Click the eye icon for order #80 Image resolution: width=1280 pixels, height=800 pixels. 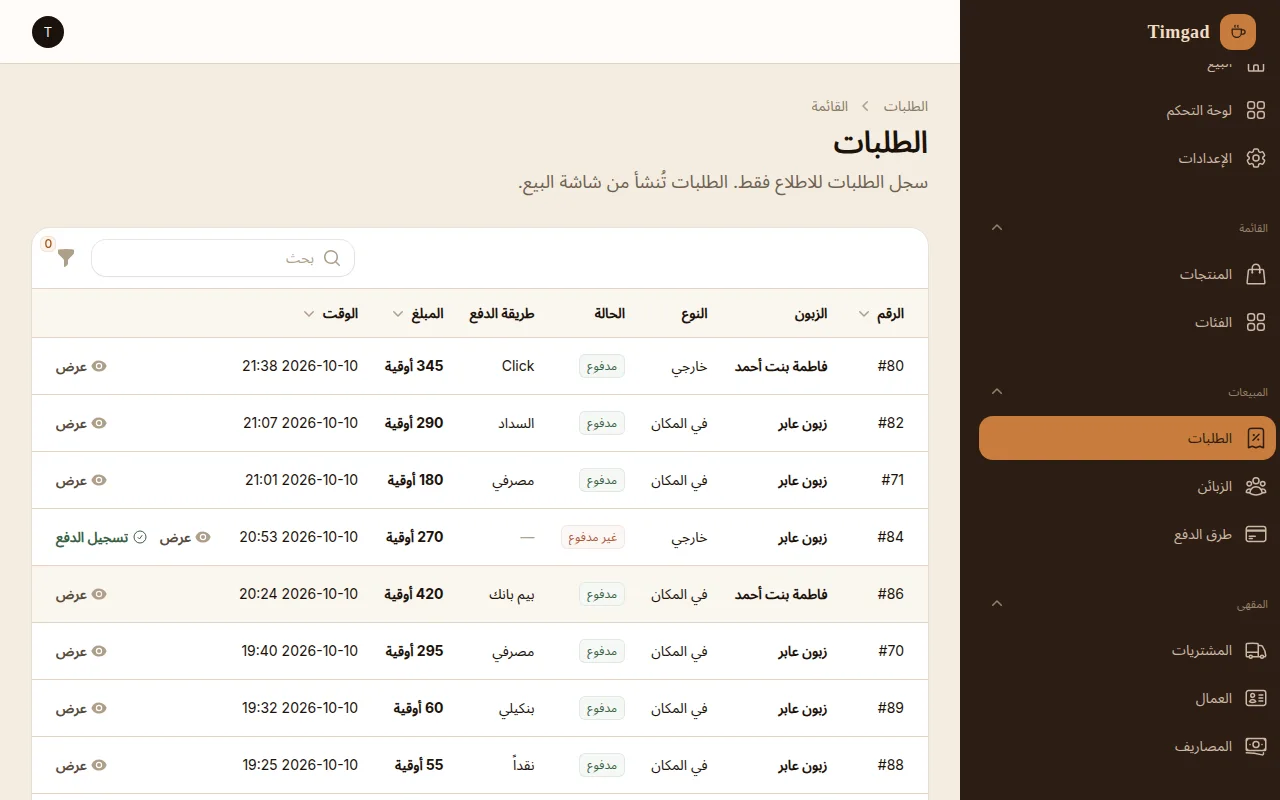click(99, 366)
